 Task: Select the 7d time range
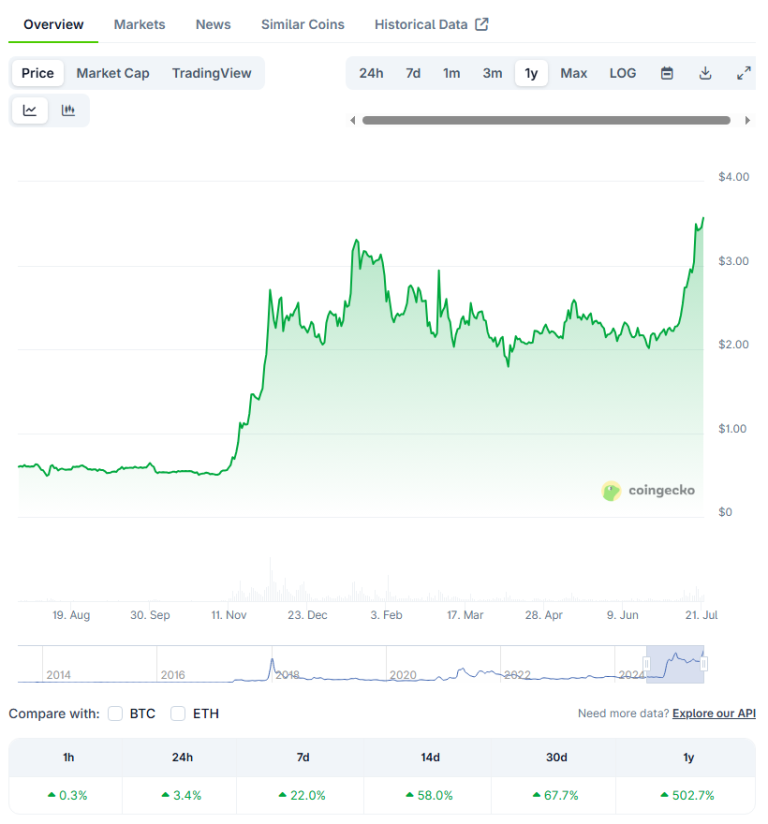point(412,72)
